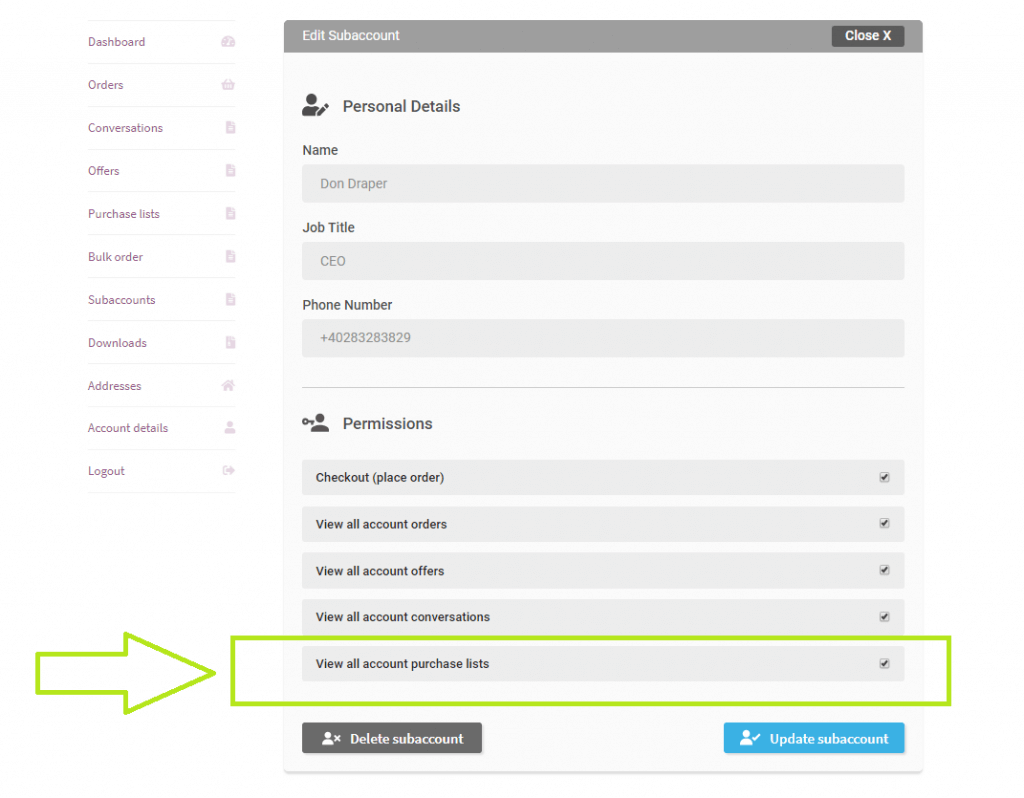Open the Offers sidebar link
Screen dimensions: 1024x798
[104, 170]
